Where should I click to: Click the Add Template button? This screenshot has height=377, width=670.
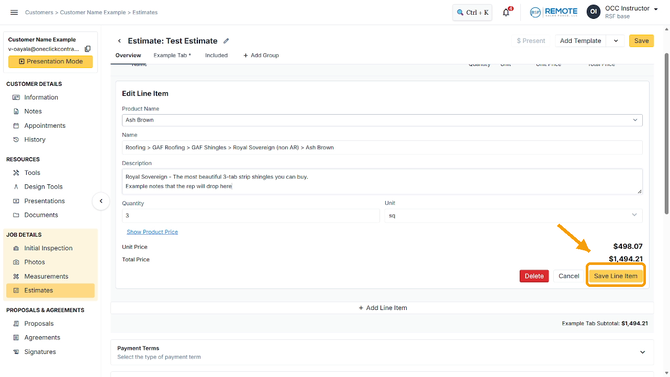tap(580, 41)
